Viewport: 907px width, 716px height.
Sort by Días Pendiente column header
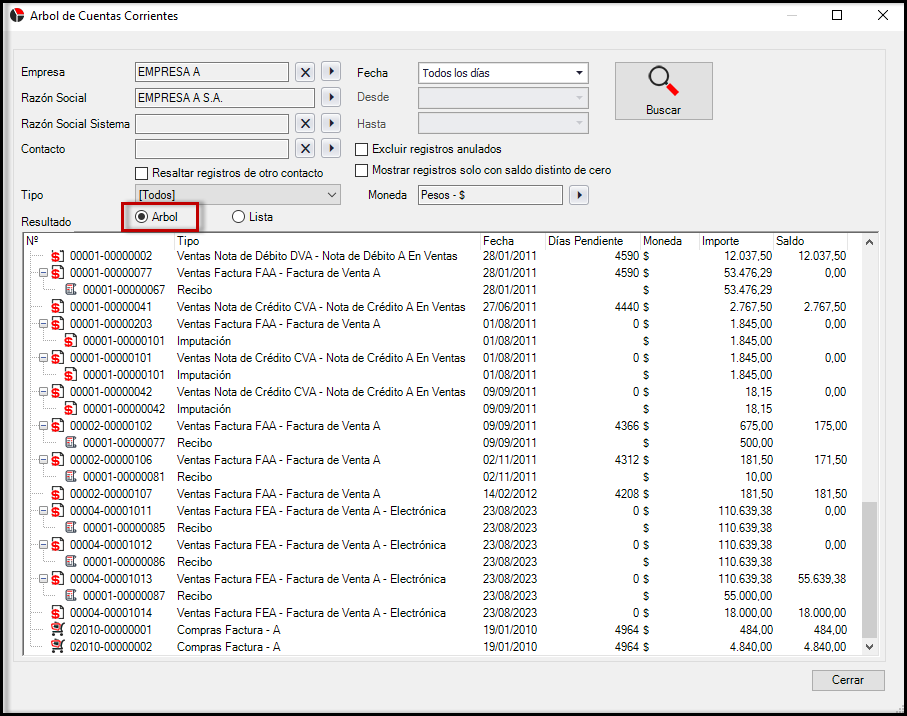coord(593,241)
